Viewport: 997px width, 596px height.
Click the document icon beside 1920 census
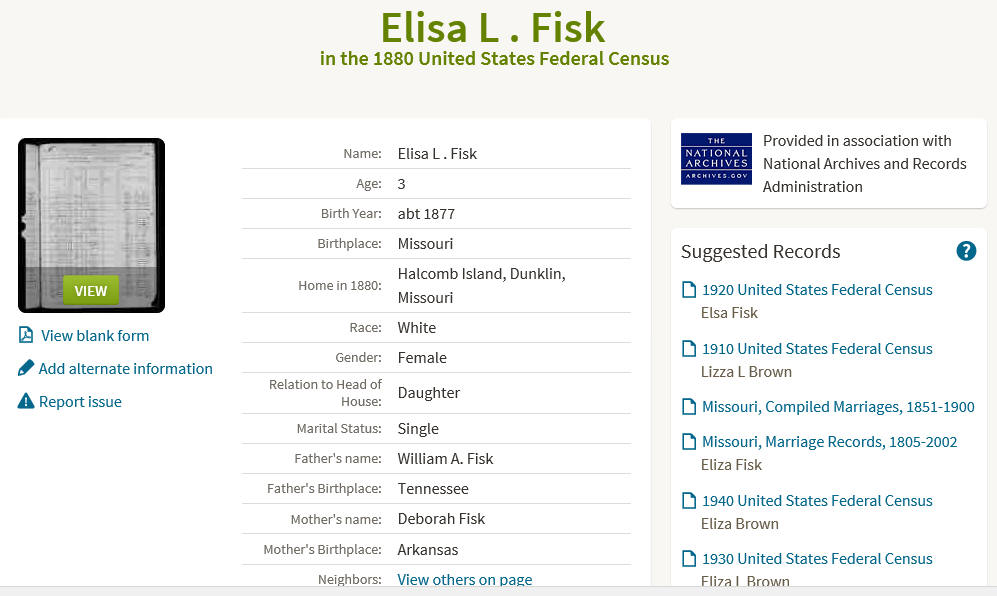(x=689, y=290)
